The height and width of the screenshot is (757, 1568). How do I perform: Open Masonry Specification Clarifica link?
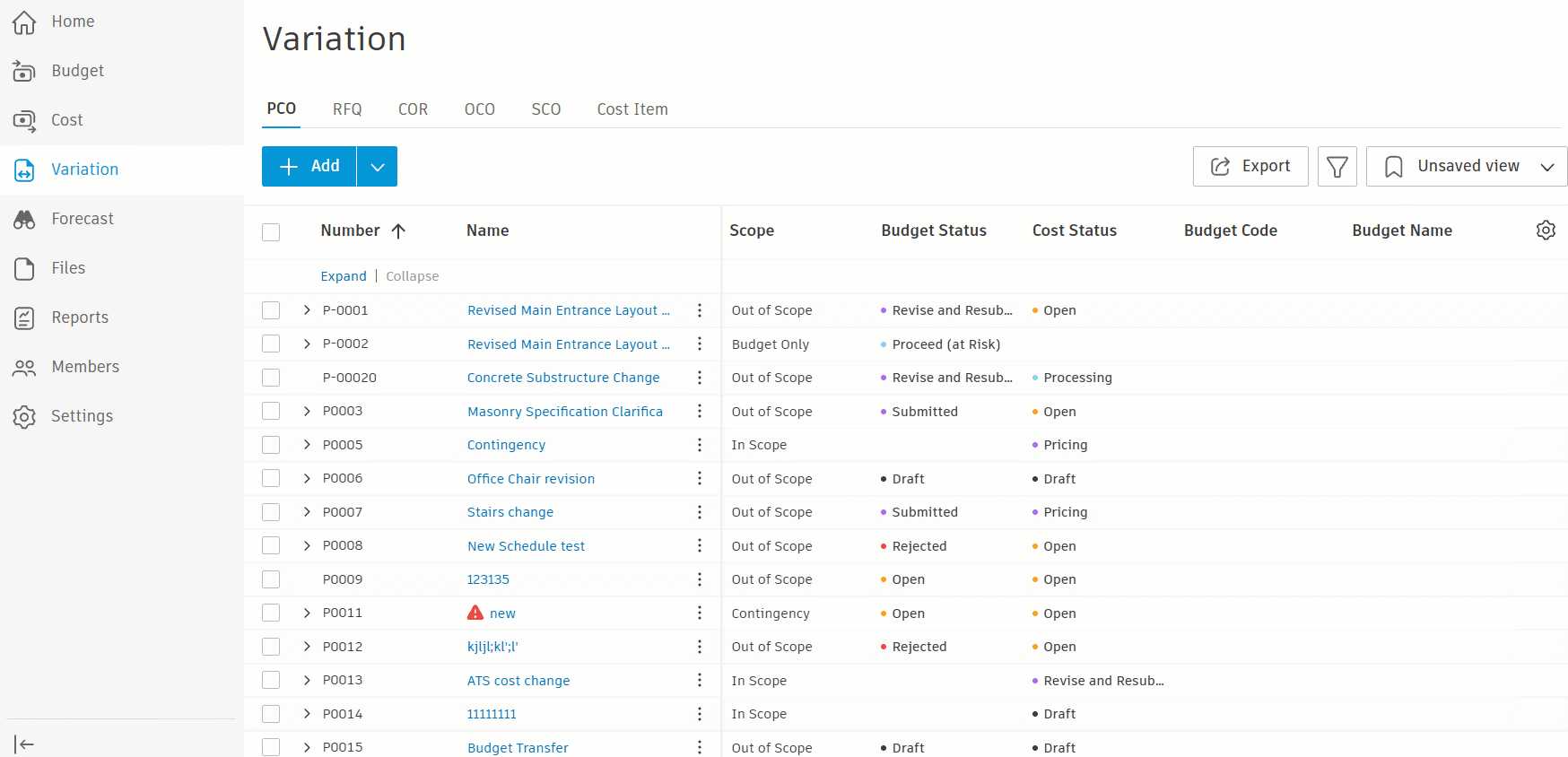pos(565,412)
